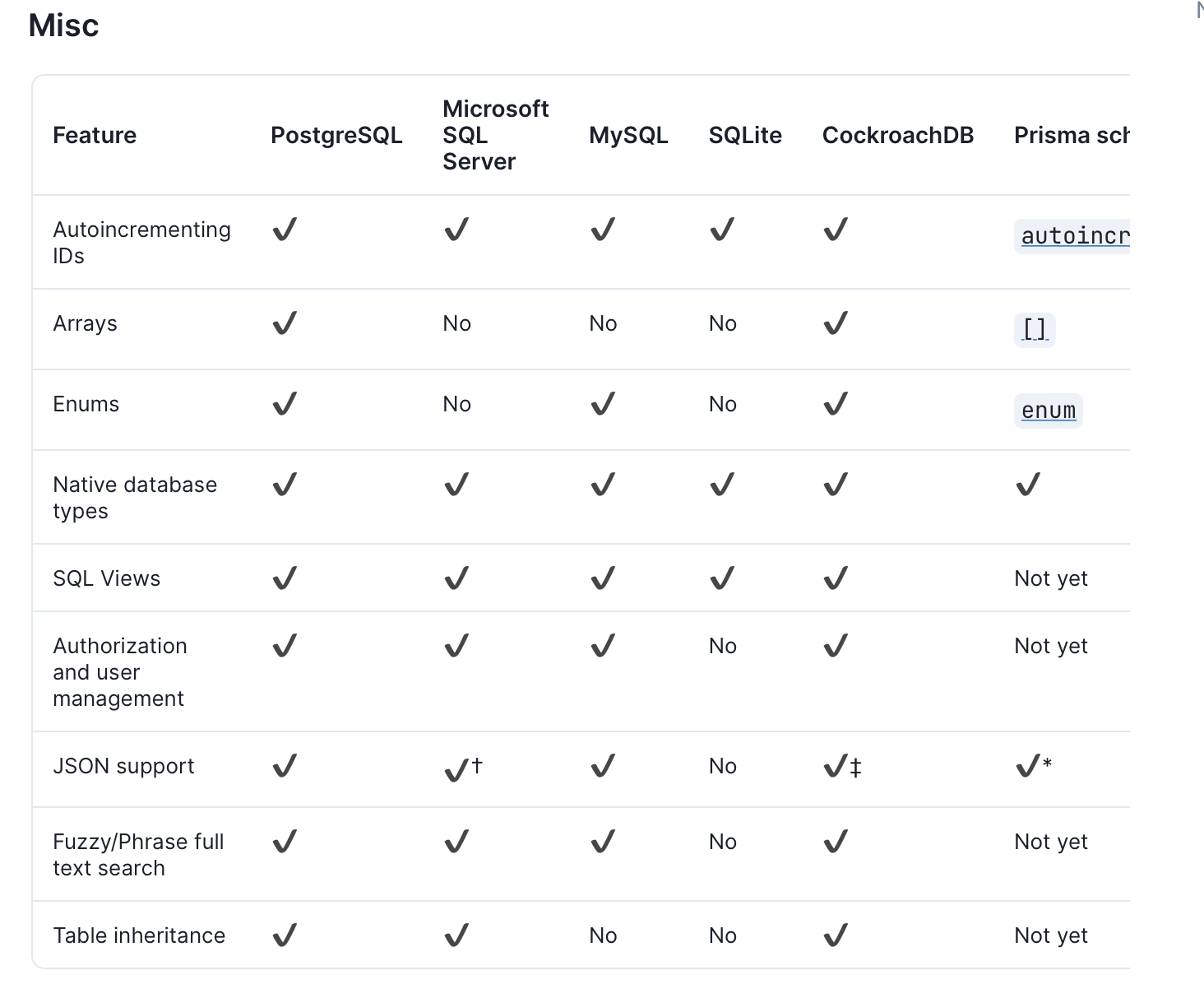Click SQLite checkmark for Native database types
The height and width of the screenshot is (984, 1204).
pyautogui.click(x=722, y=485)
